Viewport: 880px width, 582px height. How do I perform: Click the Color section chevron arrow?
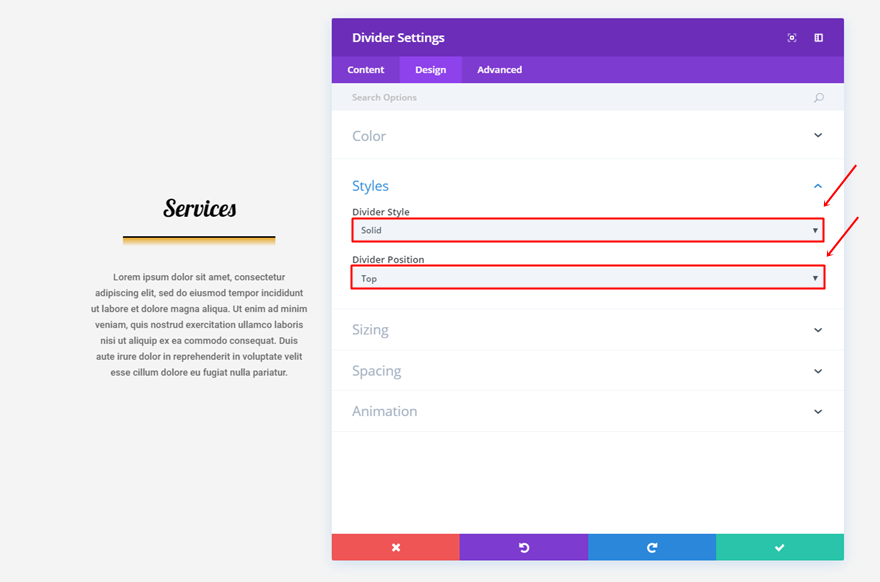tap(818, 135)
